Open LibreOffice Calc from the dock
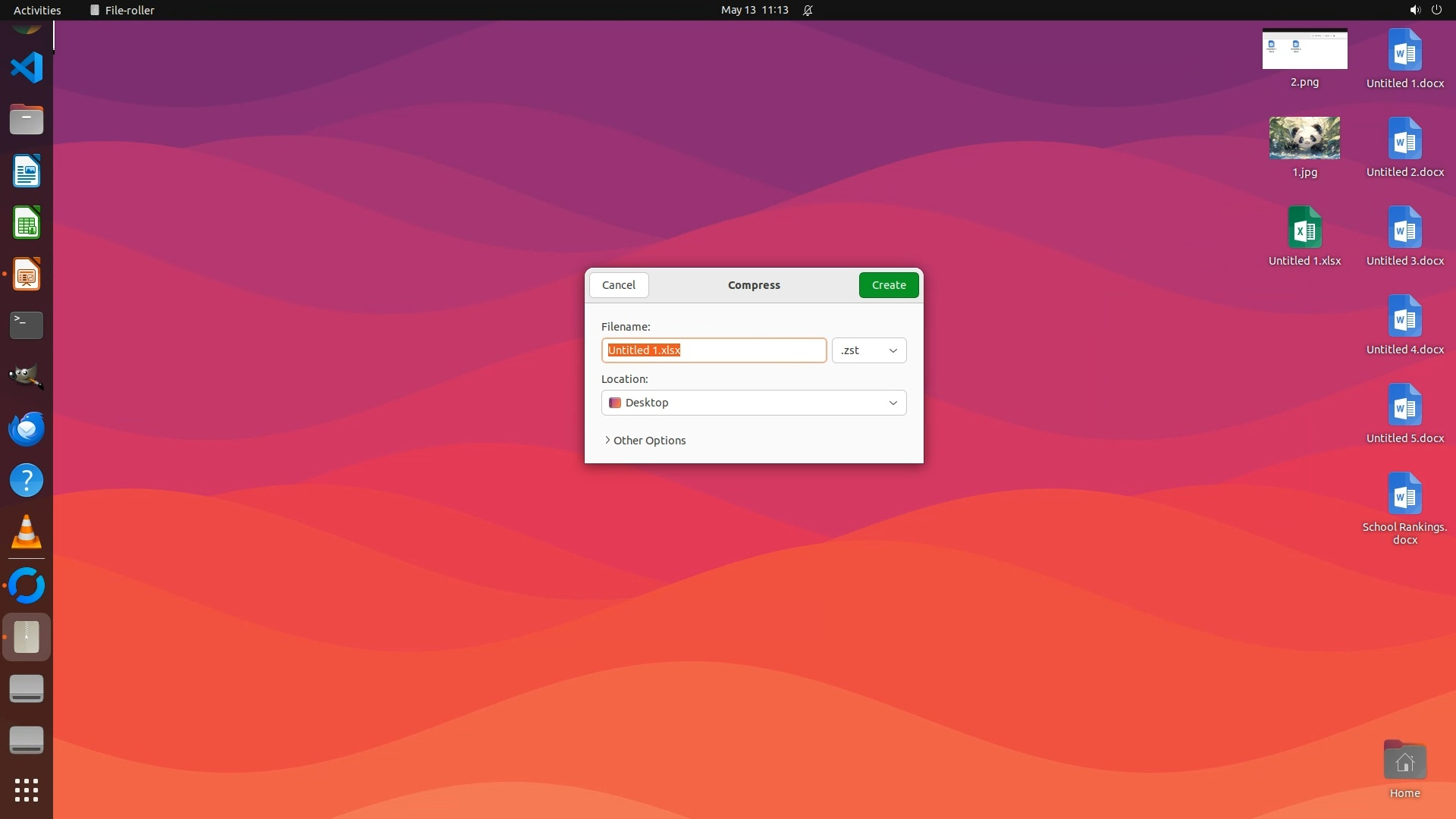Screen dimensions: 1456x819 tap(27, 224)
